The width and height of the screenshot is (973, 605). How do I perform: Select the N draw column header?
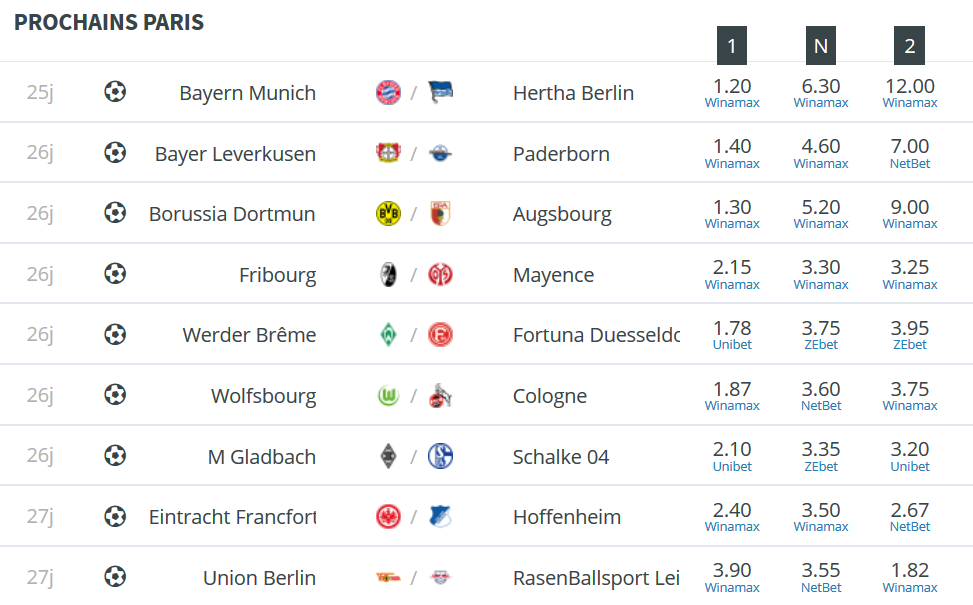pos(820,45)
